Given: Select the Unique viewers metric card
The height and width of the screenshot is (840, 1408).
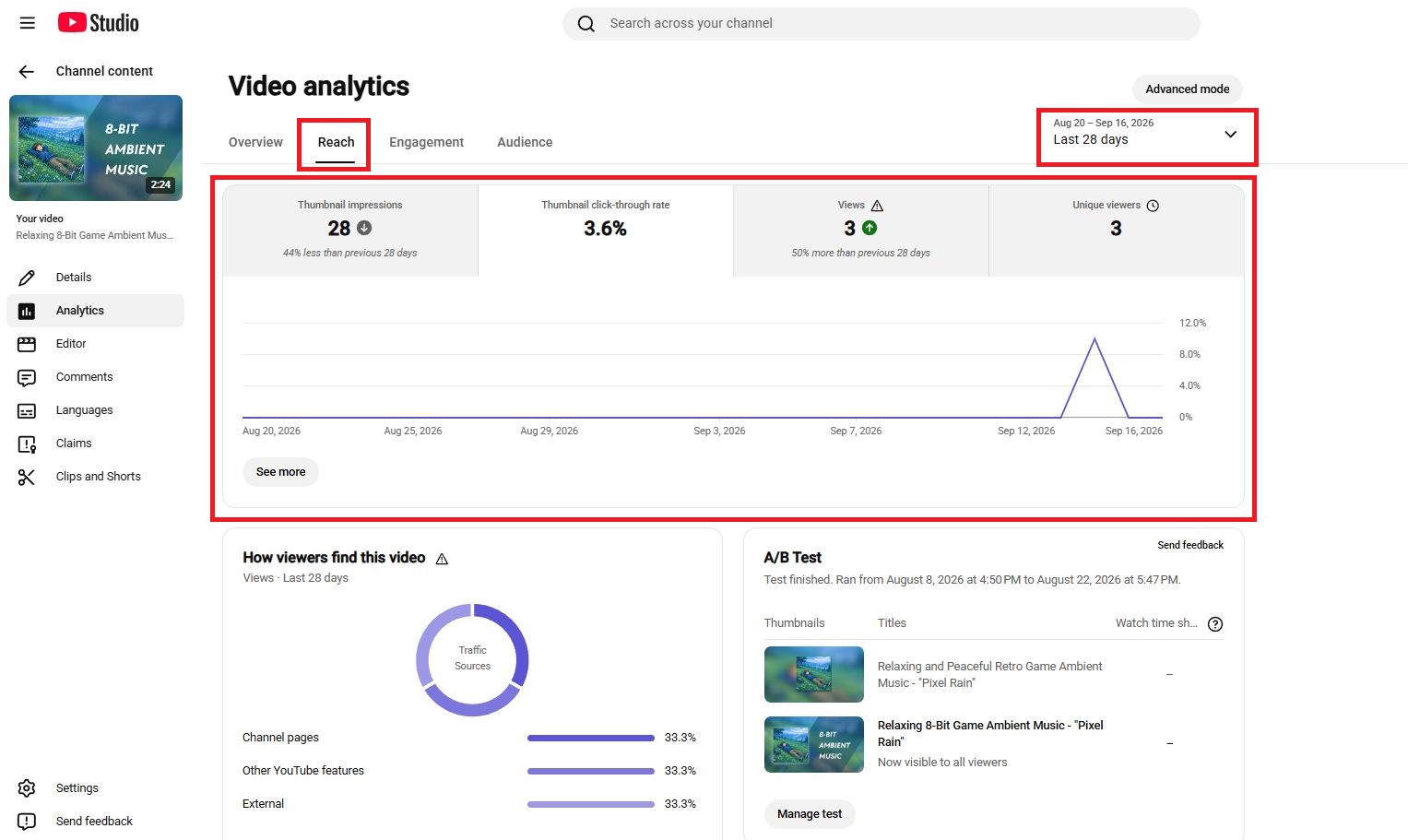Looking at the screenshot, I should pyautogui.click(x=1116, y=231).
